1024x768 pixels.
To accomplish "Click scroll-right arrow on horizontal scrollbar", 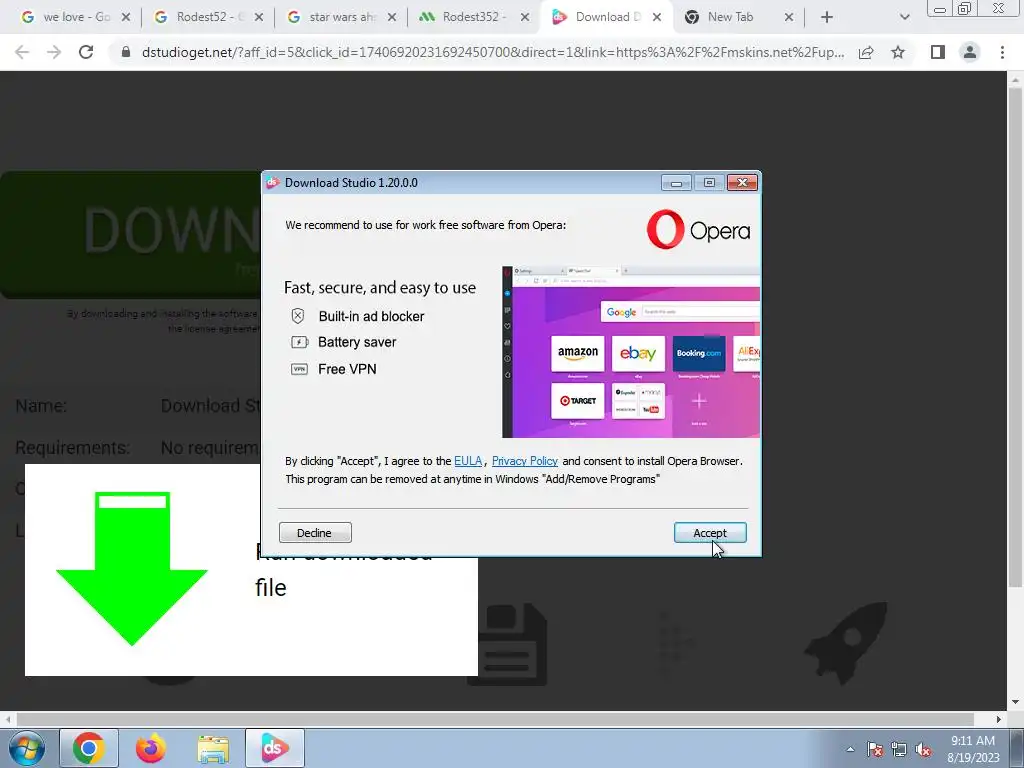I will pos(999,719).
